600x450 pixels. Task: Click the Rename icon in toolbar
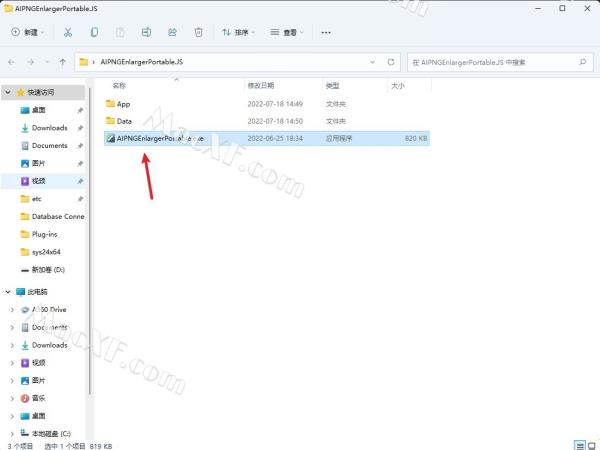point(146,32)
